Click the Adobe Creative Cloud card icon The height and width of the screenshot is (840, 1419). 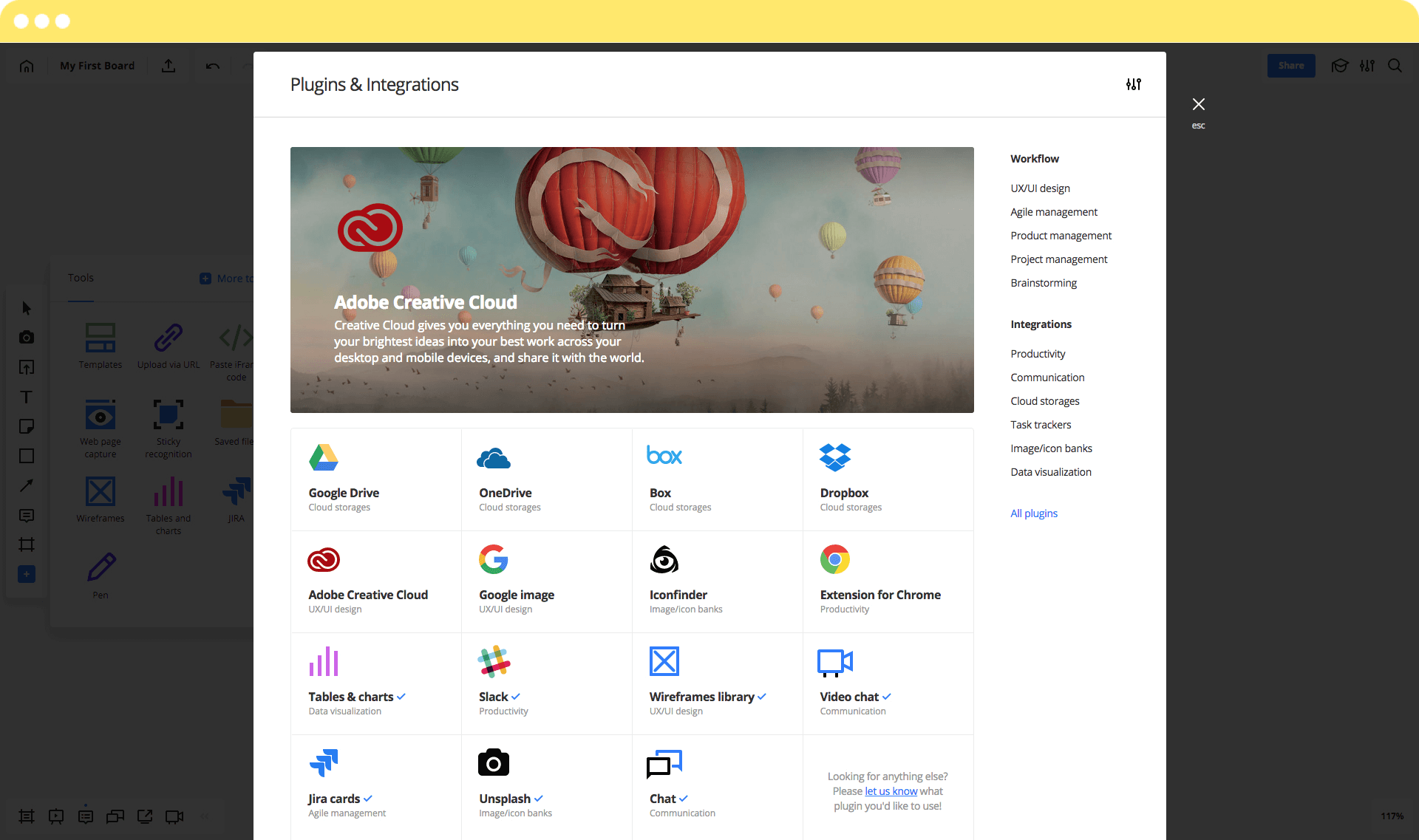pos(324,559)
